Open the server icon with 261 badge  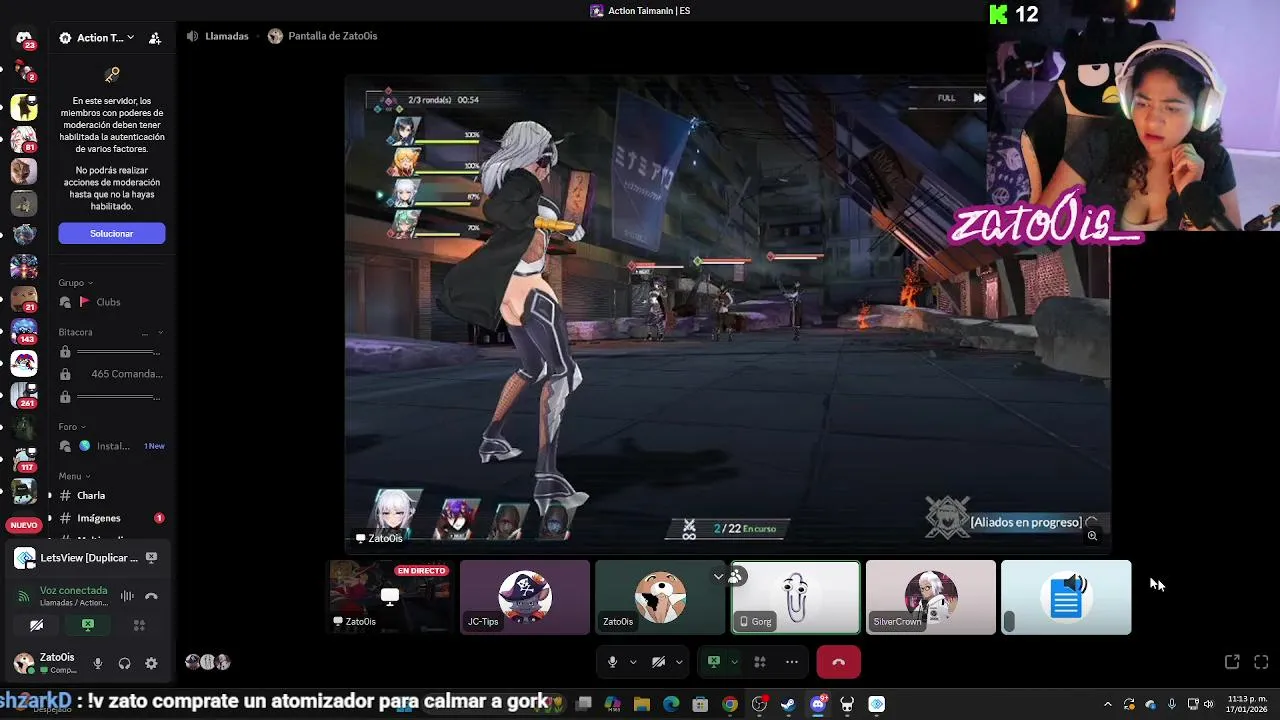pyautogui.click(x=24, y=394)
